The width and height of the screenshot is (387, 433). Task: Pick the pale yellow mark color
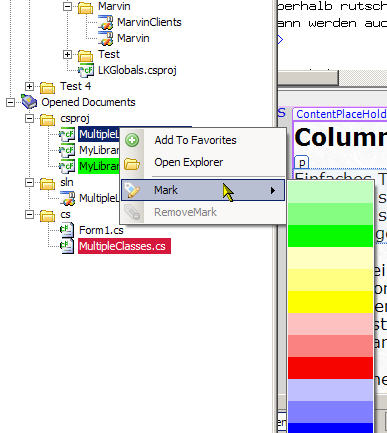click(330, 258)
